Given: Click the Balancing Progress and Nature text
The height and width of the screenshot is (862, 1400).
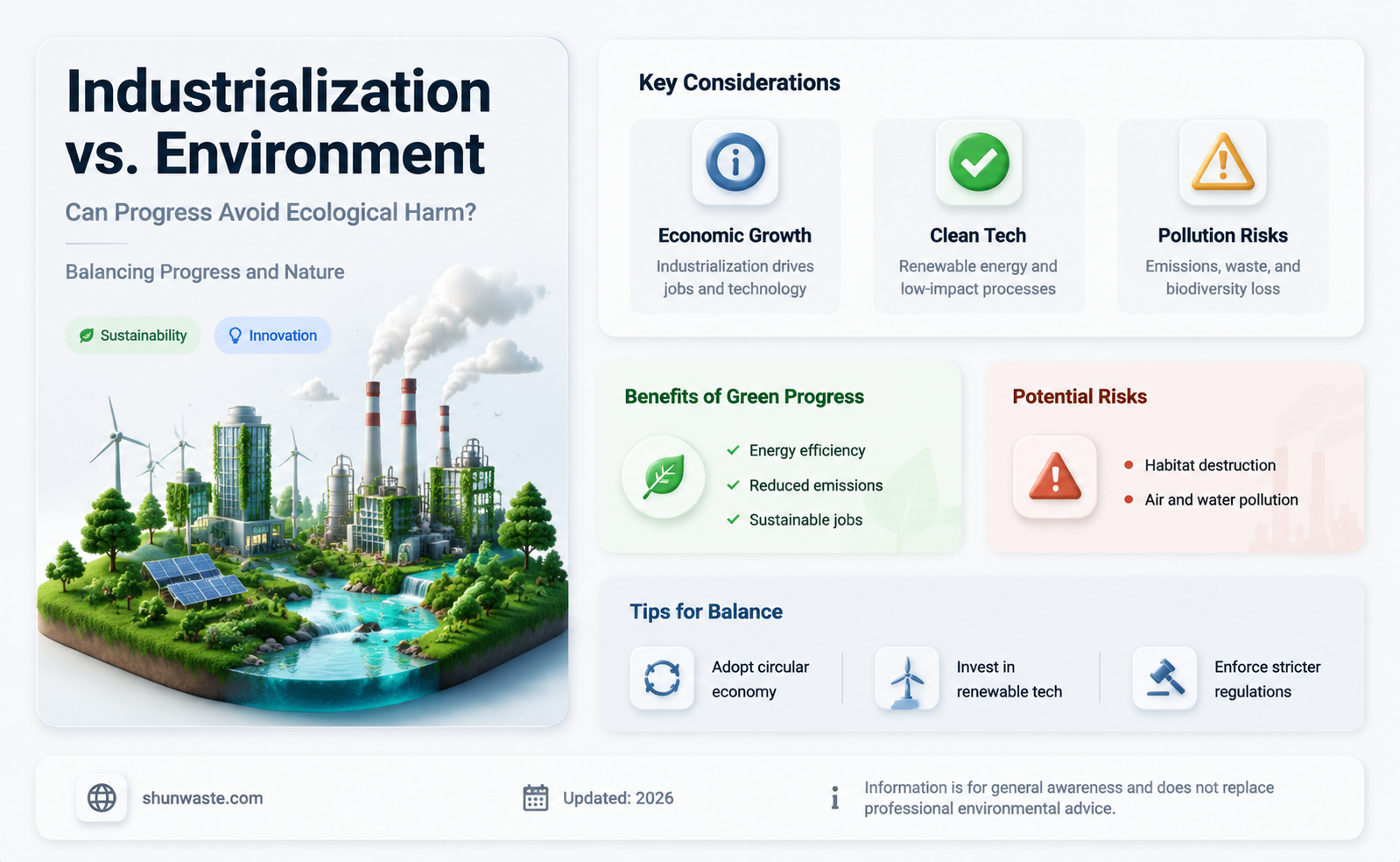Looking at the screenshot, I should pos(205,272).
